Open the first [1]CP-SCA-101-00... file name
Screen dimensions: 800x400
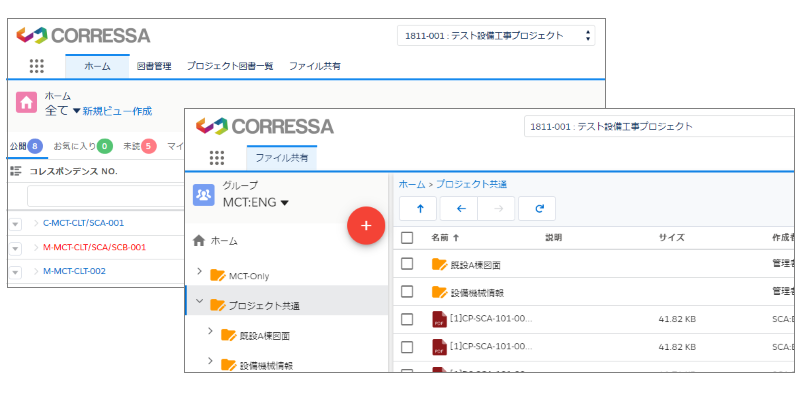pyautogui.click(x=491, y=319)
